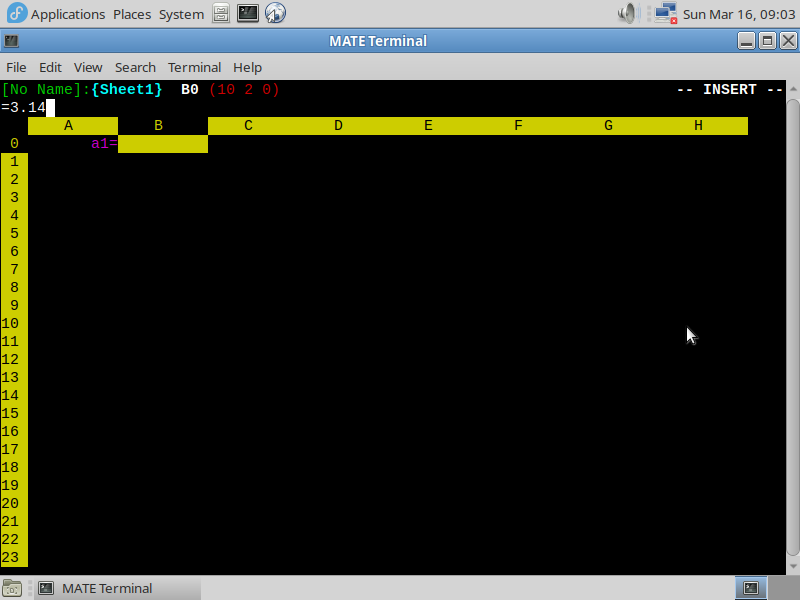Click the show desktop icon in bottom panel
The height and width of the screenshot is (600, 800).
[x=12, y=588]
